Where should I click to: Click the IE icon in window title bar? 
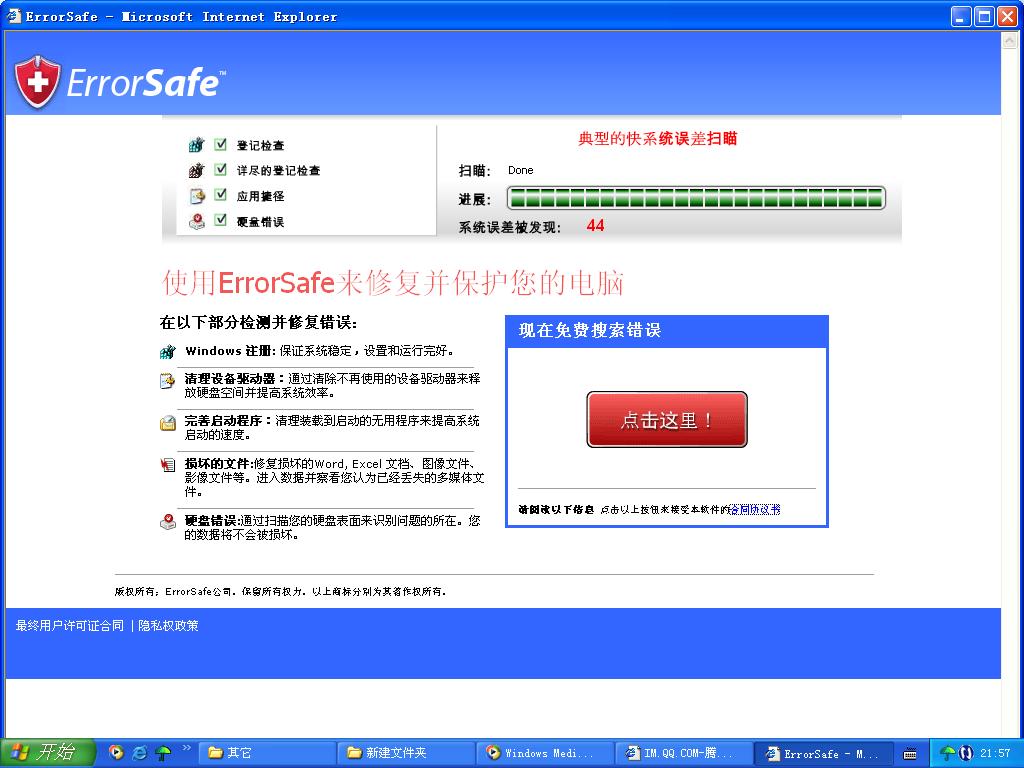pos(14,16)
